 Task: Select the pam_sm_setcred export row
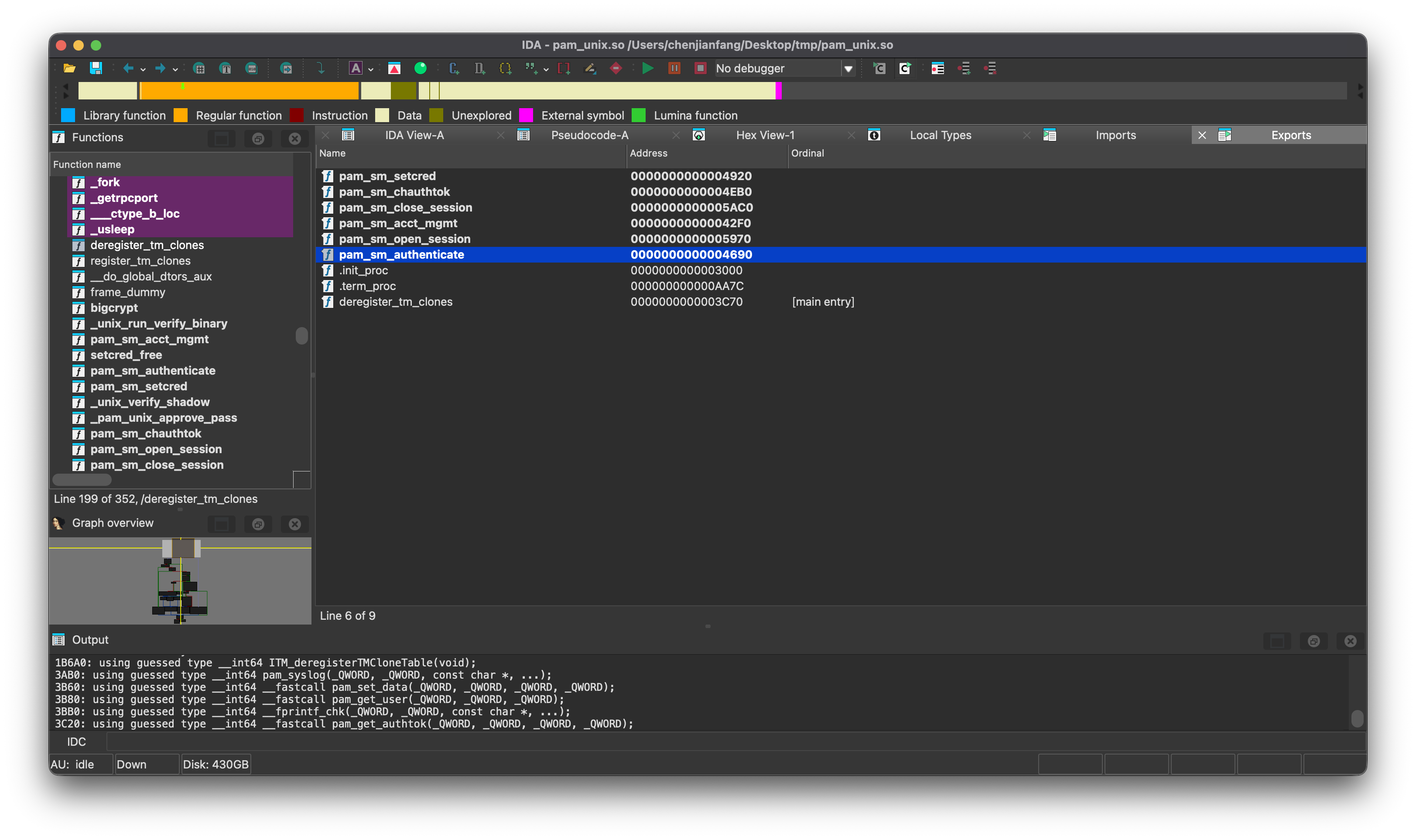tap(841, 176)
